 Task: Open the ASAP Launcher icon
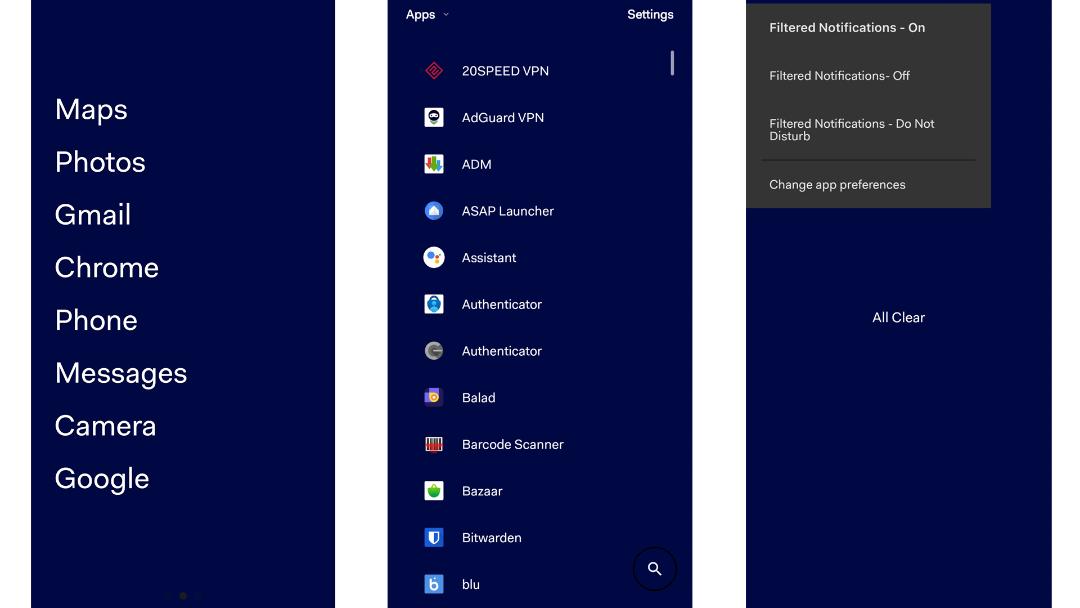pyautogui.click(x=434, y=211)
